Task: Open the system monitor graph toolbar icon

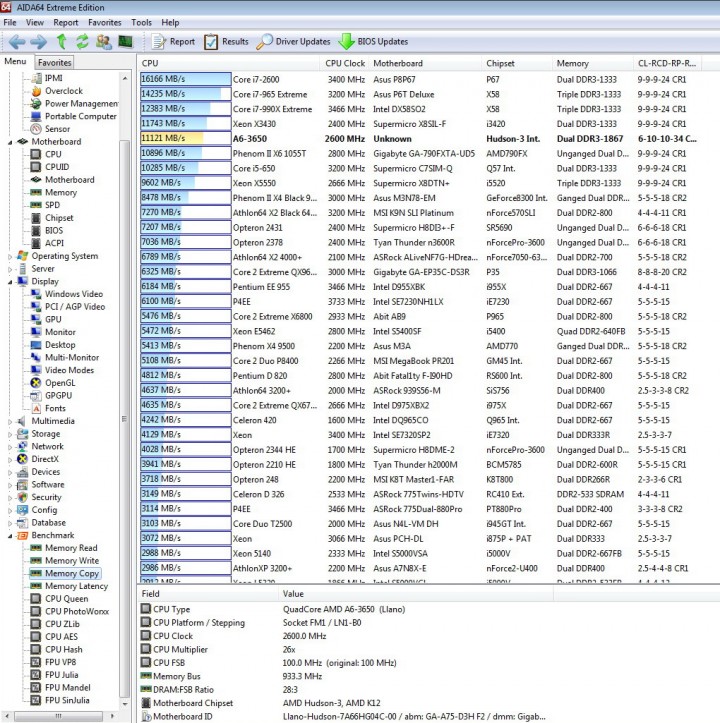Action: [125, 42]
